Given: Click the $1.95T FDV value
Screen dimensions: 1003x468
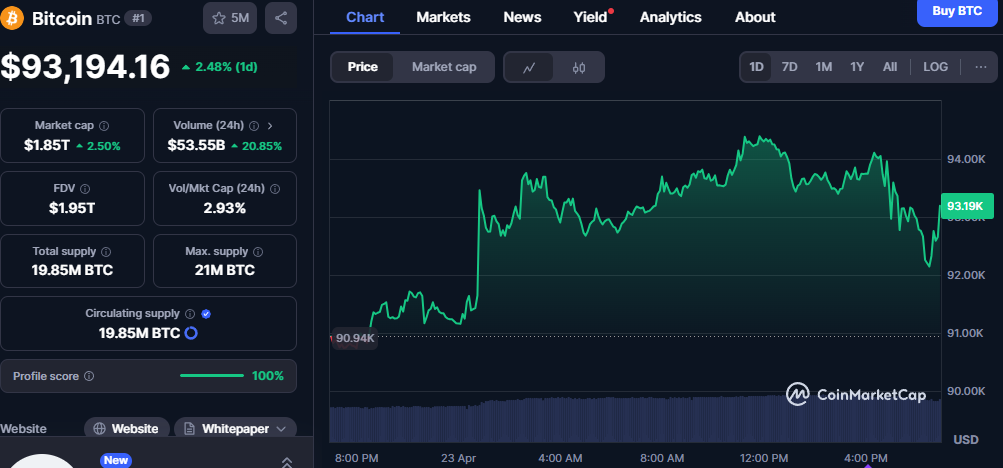Looking at the screenshot, I should coord(72,208).
